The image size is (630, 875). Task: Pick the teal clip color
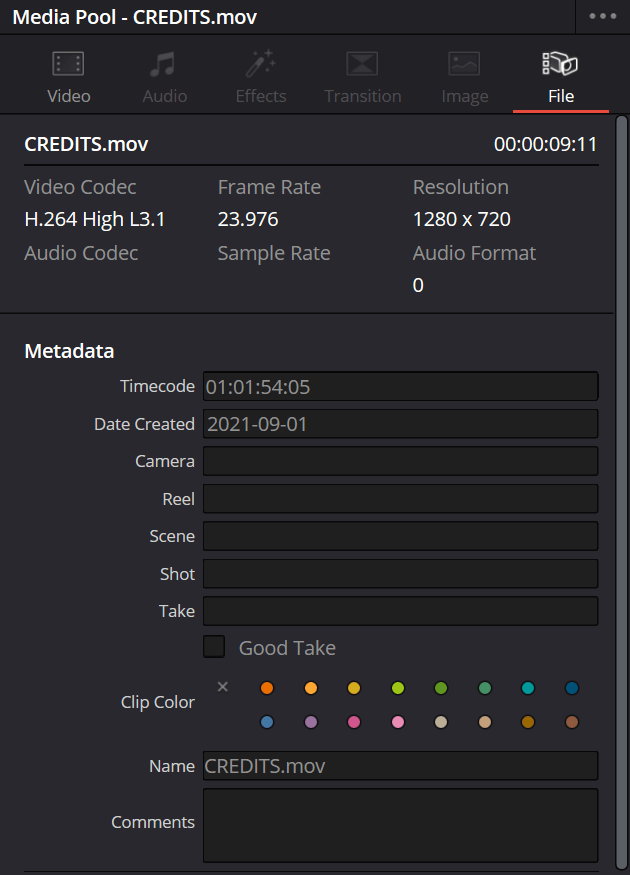click(x=528, y=688)
